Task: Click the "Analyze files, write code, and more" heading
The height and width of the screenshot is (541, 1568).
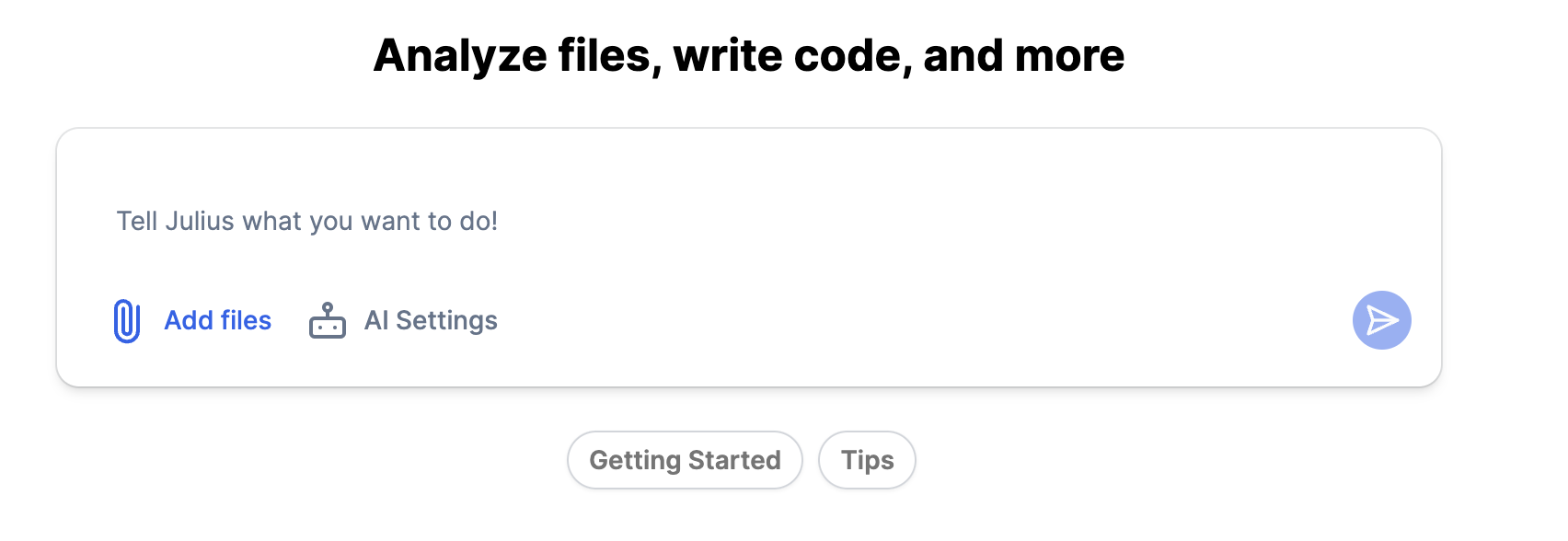Action: pos(748,55)
